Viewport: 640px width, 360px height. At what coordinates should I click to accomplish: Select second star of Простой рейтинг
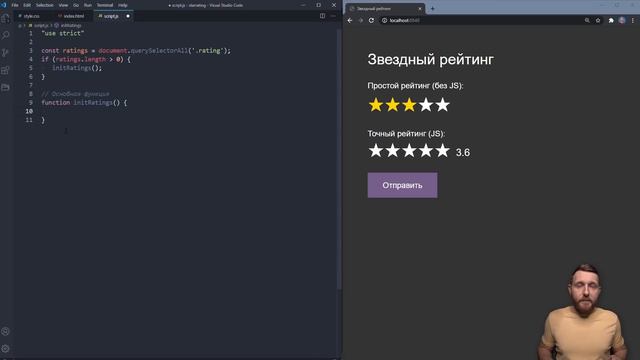pyautogui.click(x=392, y=105)
